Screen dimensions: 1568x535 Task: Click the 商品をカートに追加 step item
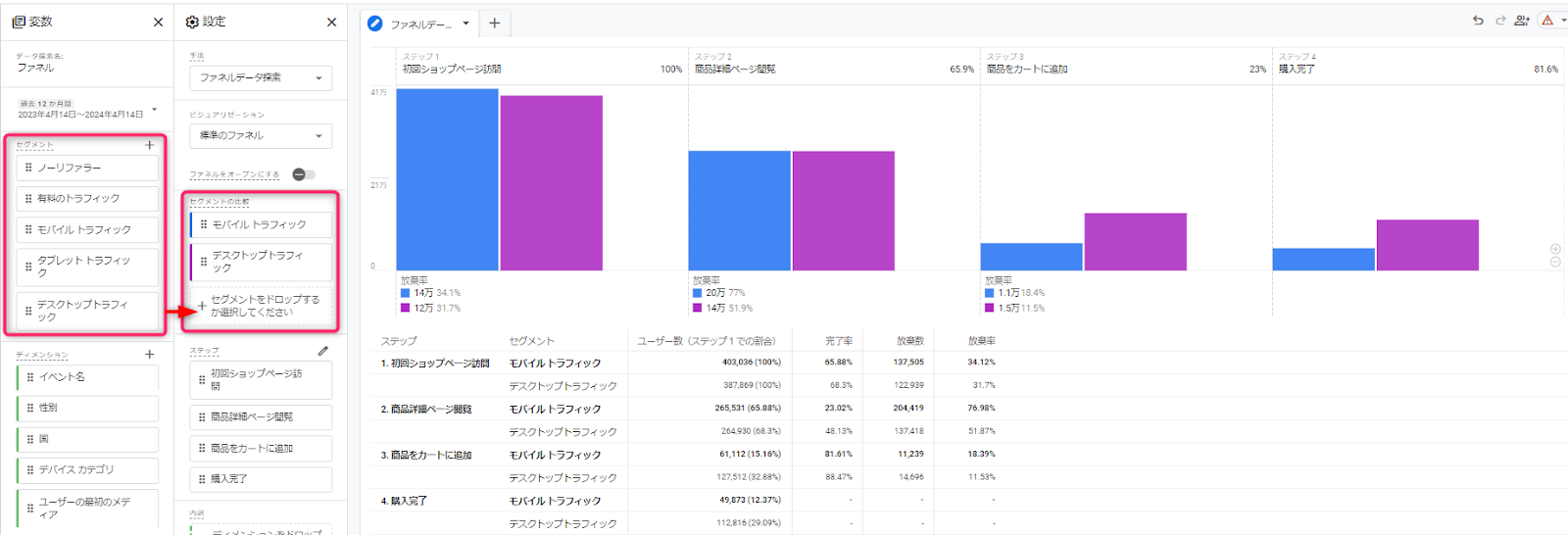tap(261, 448)
